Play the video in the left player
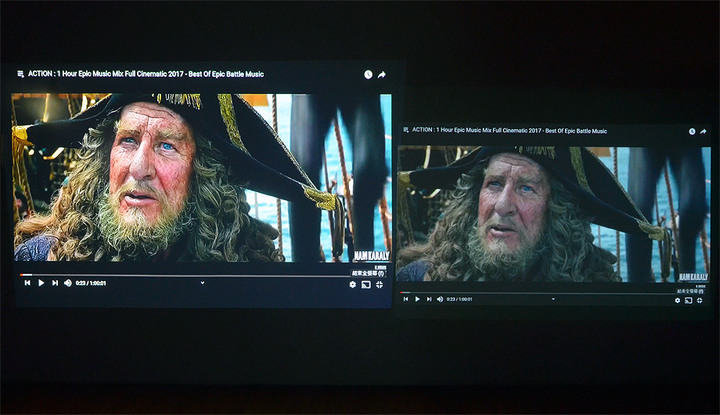The width and height of the screenshot is (720, 415). (41, 283)
